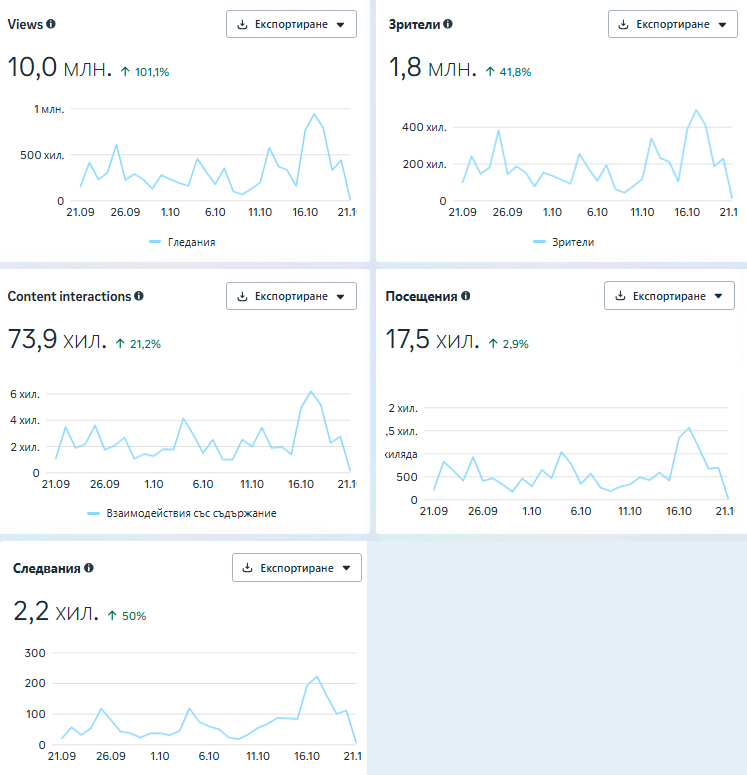Viewport: 747px width, 775px height.
Task: Click the download icon in Зрители export button
Action: tap(624, 24)
